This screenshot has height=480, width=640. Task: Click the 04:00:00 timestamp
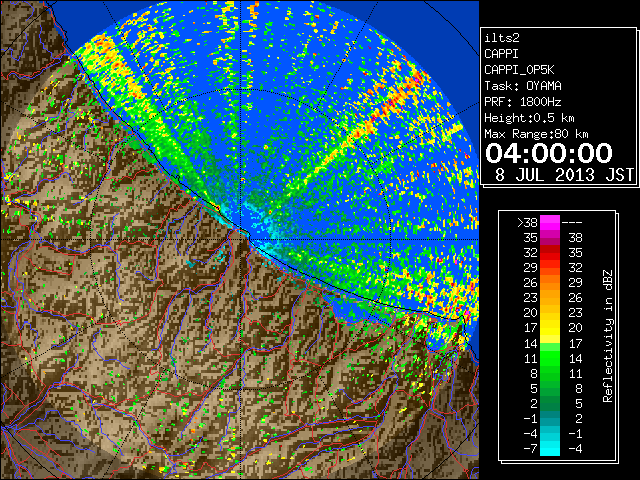coord(549,153)
